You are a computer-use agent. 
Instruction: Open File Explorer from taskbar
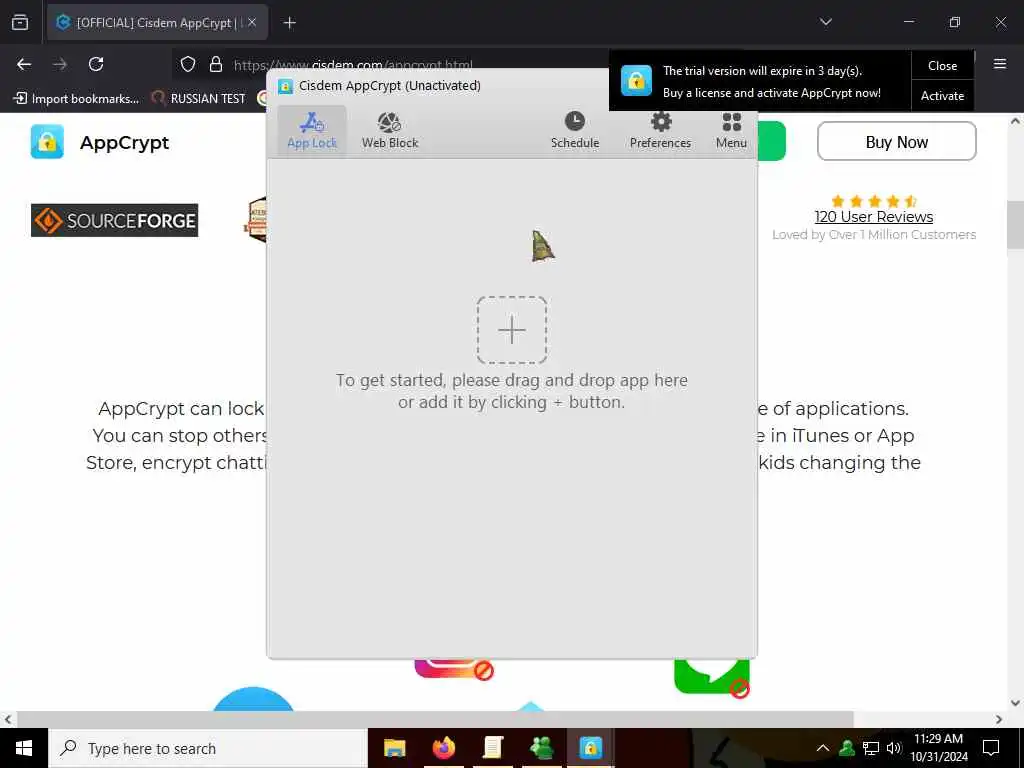[x=394, y=748]
